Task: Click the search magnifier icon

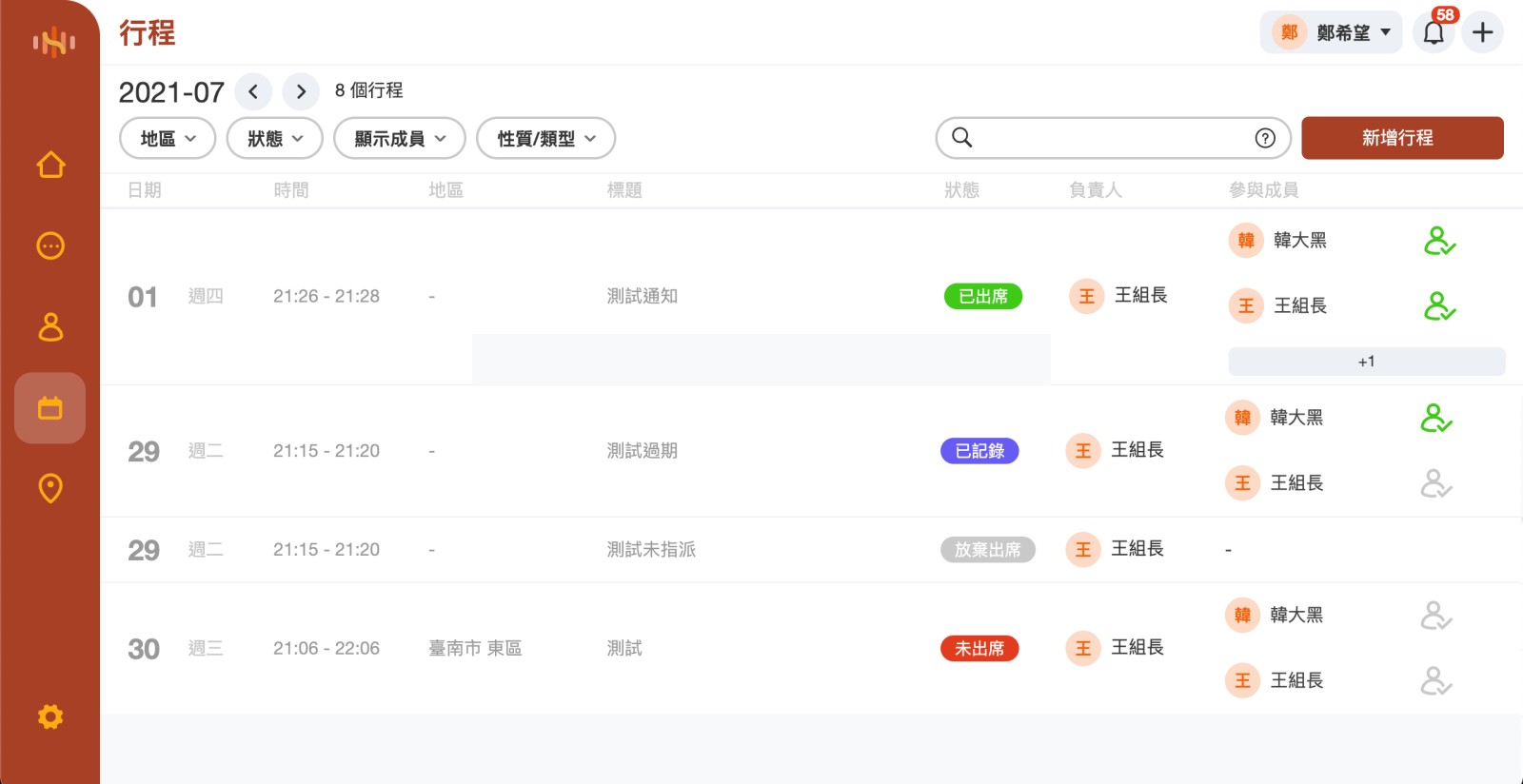Action: (962, 138)
